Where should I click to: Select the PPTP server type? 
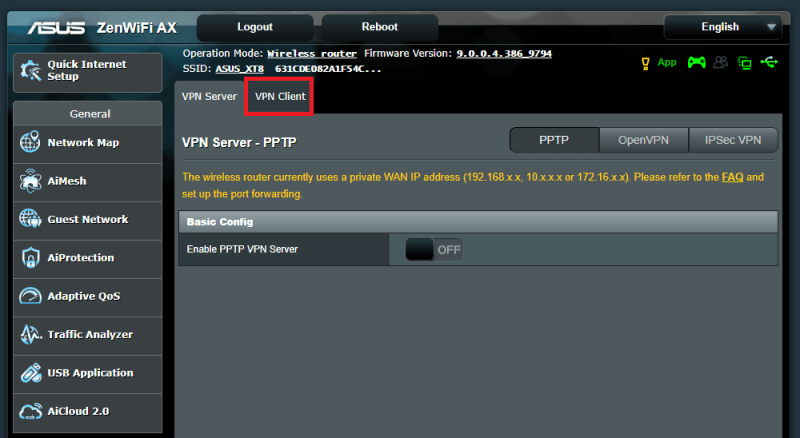554,141
